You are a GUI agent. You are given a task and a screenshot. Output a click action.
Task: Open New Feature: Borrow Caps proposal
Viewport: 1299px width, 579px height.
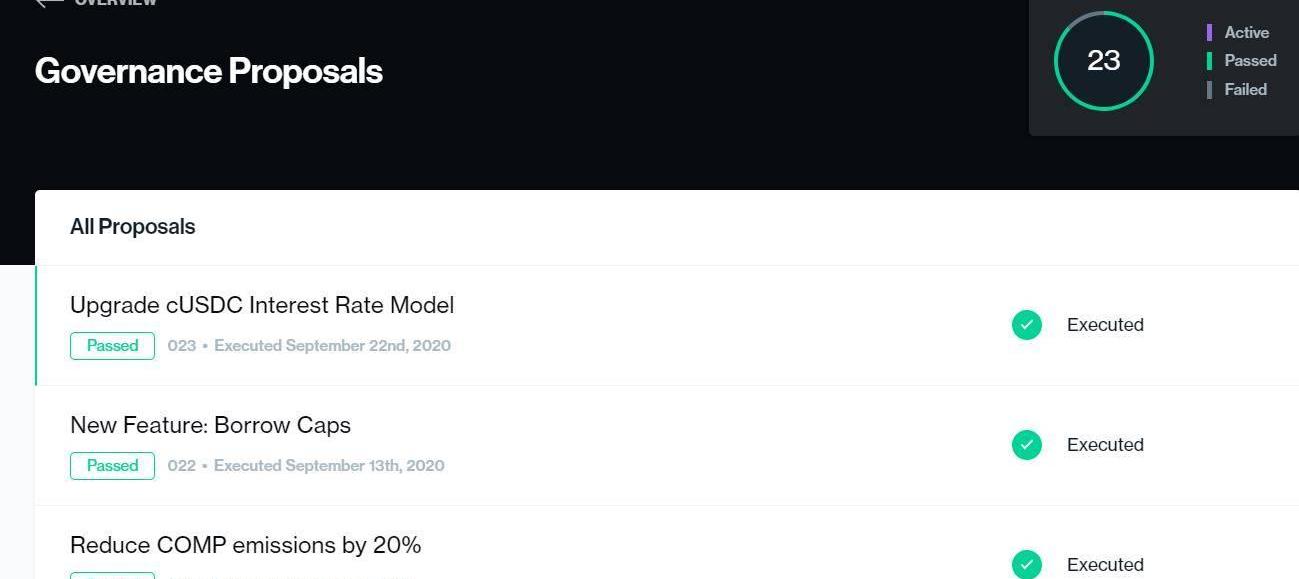point(210,425)
